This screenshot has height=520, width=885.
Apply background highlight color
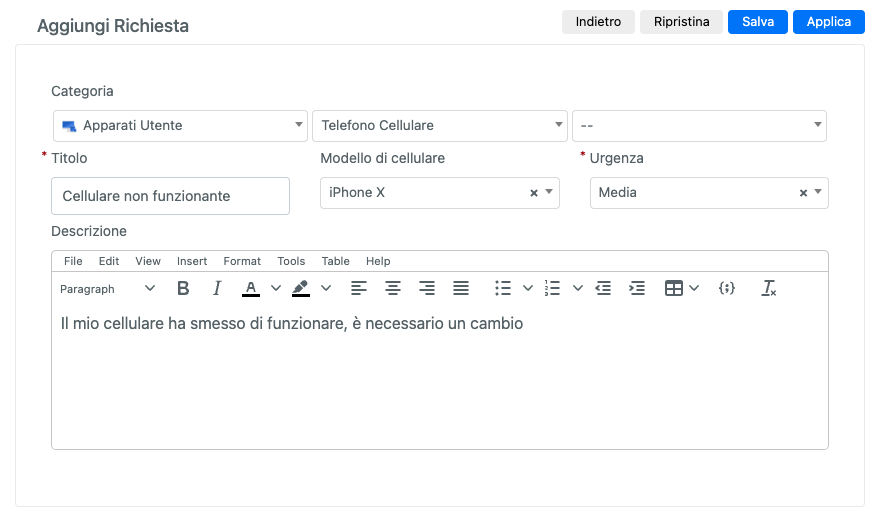(301, 289)
